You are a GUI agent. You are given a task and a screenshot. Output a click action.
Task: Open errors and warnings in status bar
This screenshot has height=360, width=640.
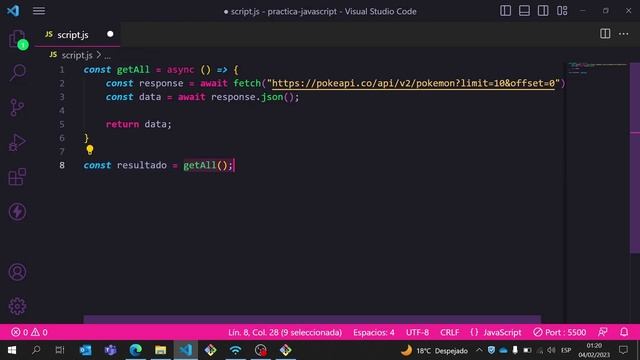click(x=29, y=332)
